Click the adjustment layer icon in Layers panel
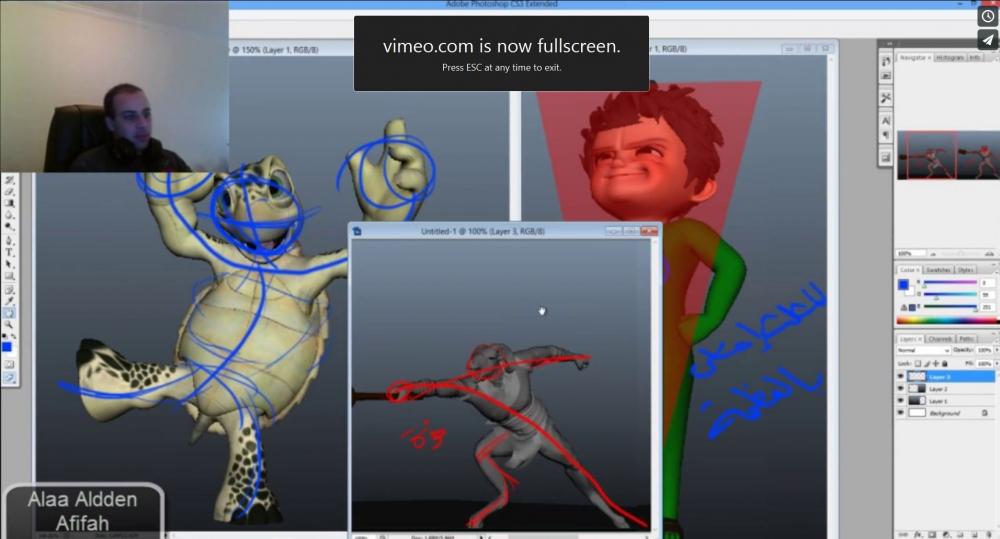The width and height of the screenshot is (1000, 539). click(947, 535)
